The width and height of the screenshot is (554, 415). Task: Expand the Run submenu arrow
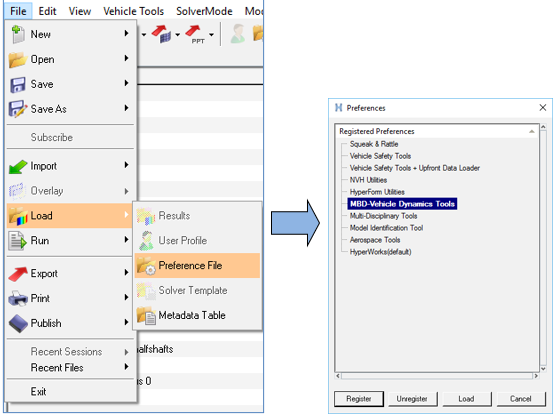(x=126, y=240)
